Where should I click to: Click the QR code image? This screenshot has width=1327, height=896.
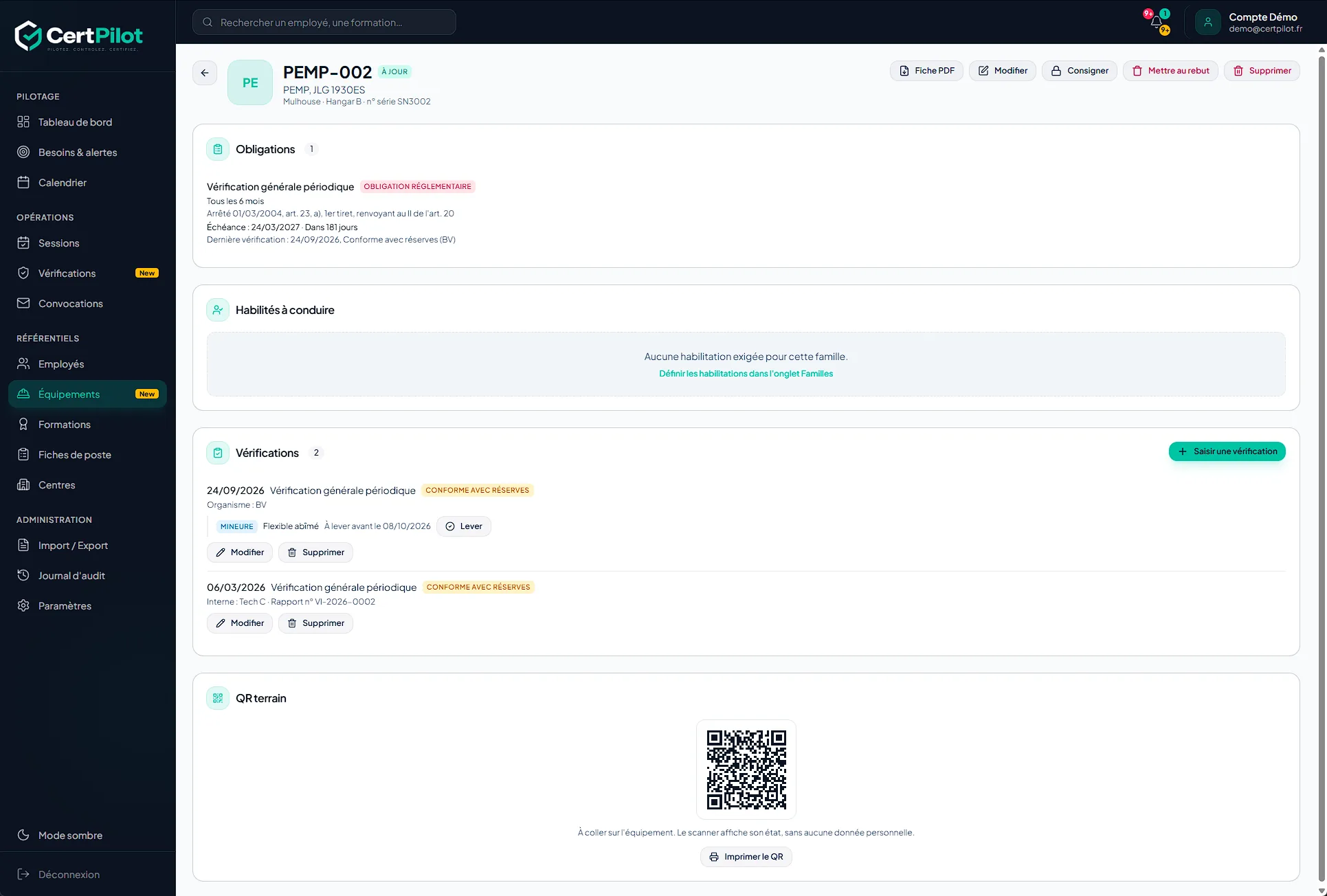[746, 770]
